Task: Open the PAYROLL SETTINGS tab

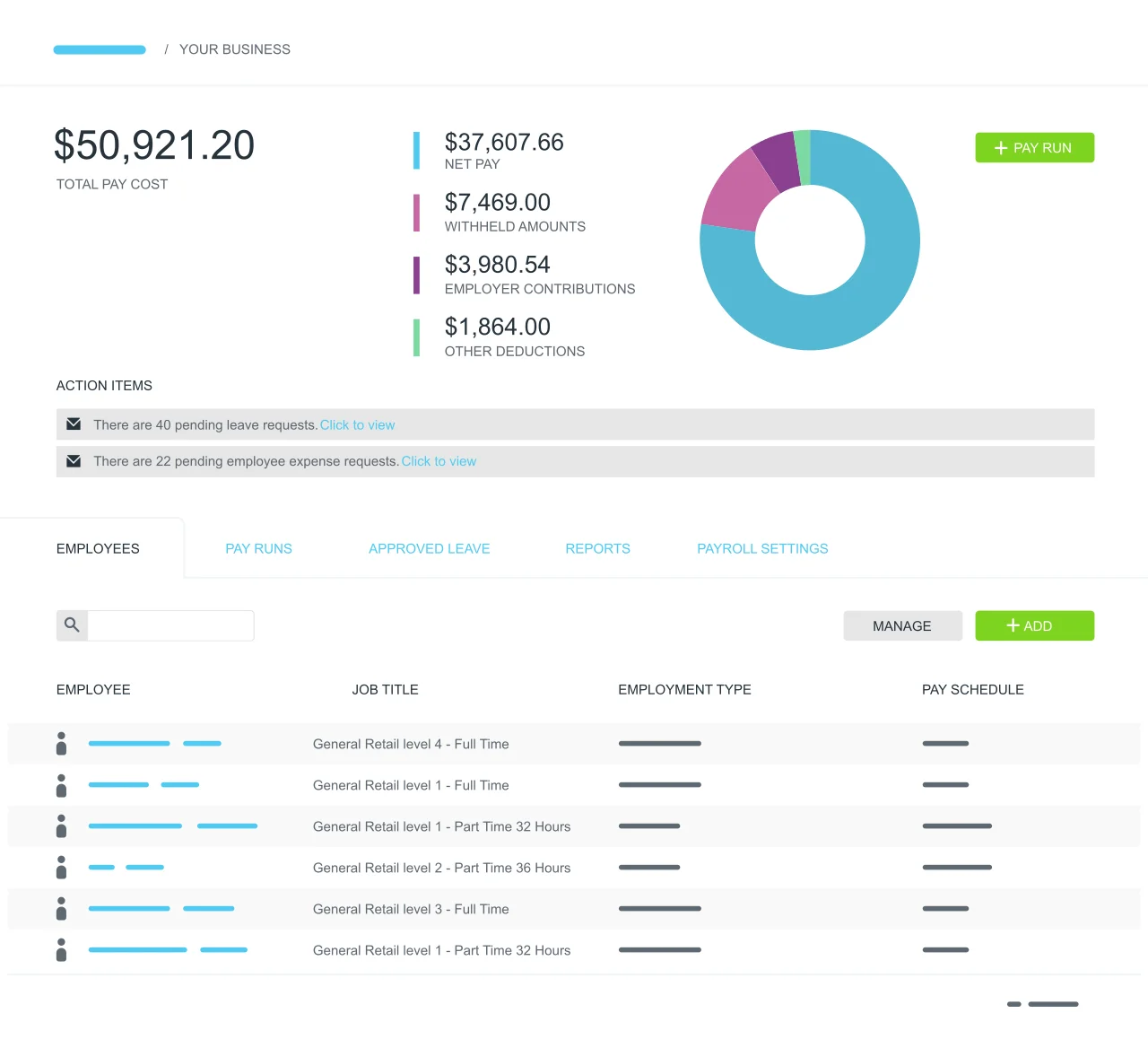Action: point(761,548)
